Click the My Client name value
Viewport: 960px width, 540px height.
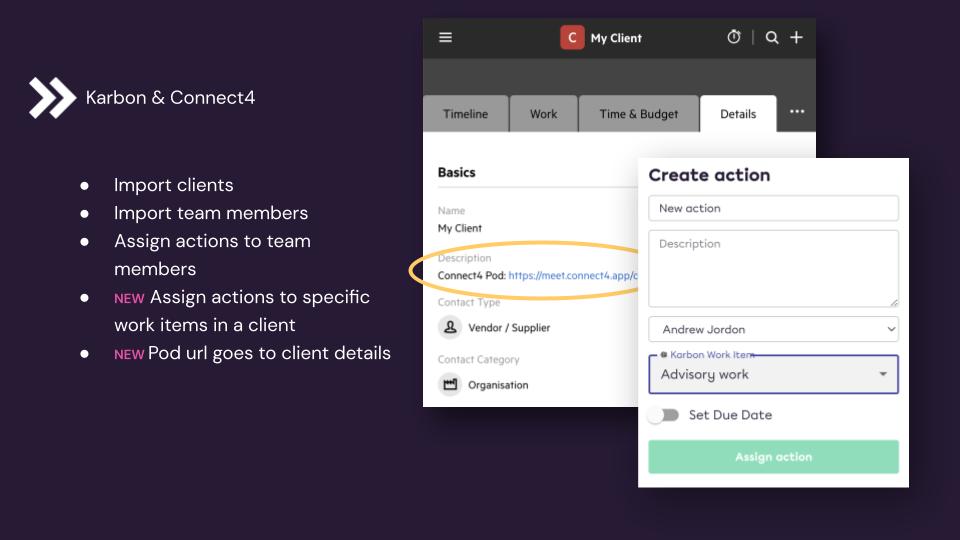tap(460, 228)
